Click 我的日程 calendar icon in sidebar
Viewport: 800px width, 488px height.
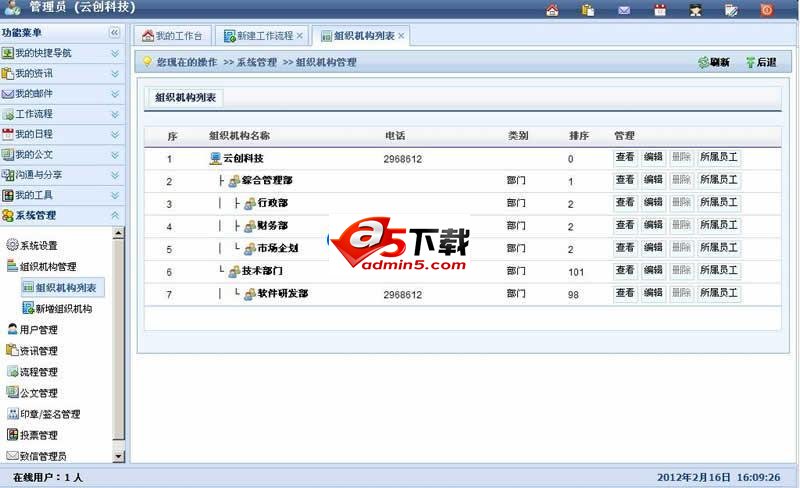click(x=8, y=134)
